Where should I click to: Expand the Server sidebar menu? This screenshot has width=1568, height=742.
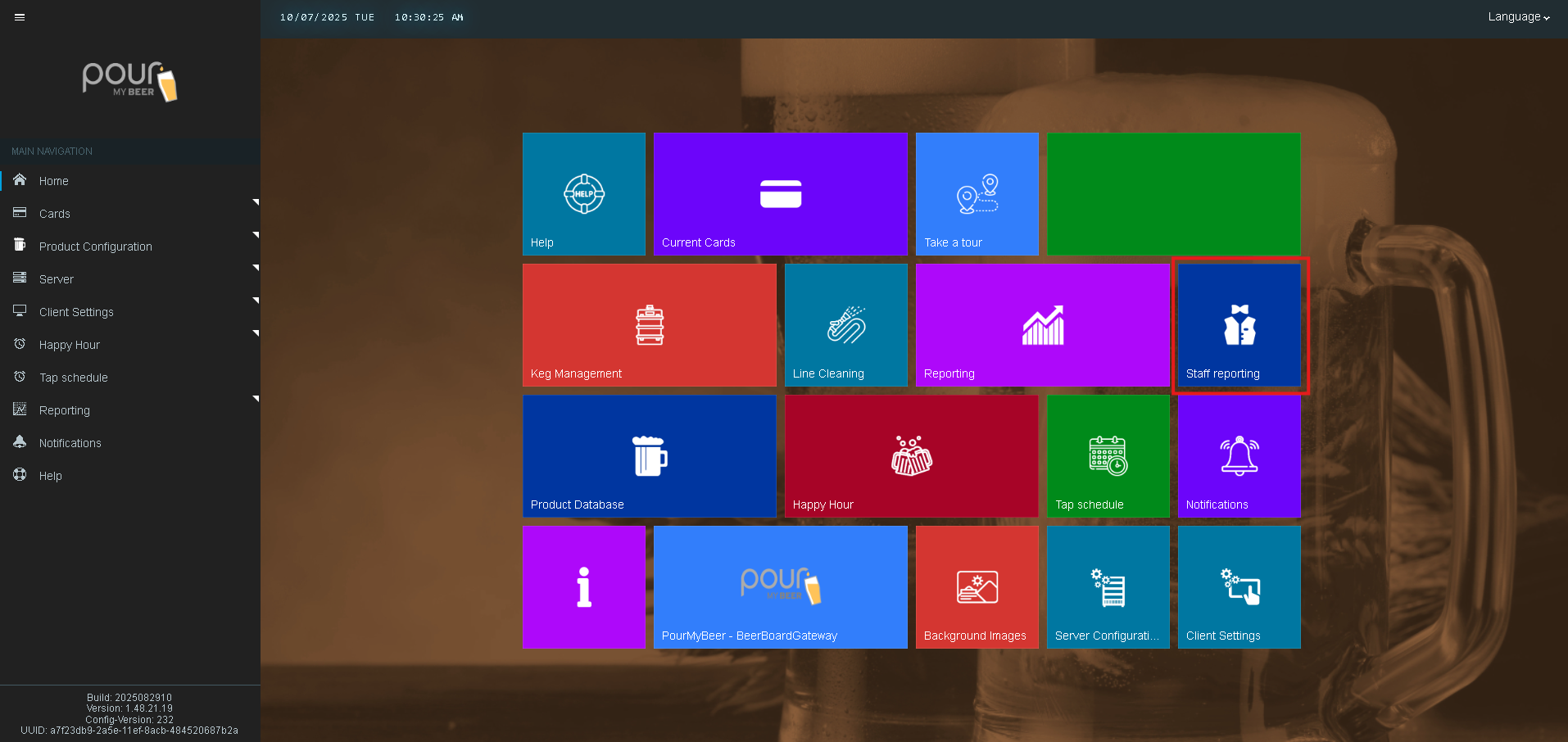57,279
